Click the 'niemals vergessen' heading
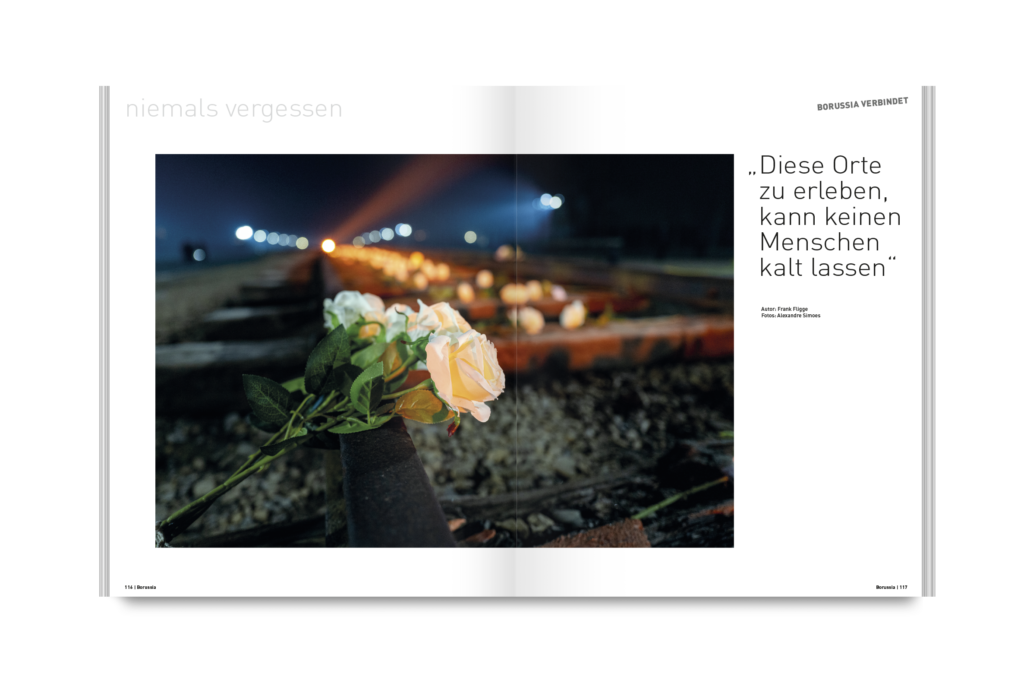 point(234,110)
